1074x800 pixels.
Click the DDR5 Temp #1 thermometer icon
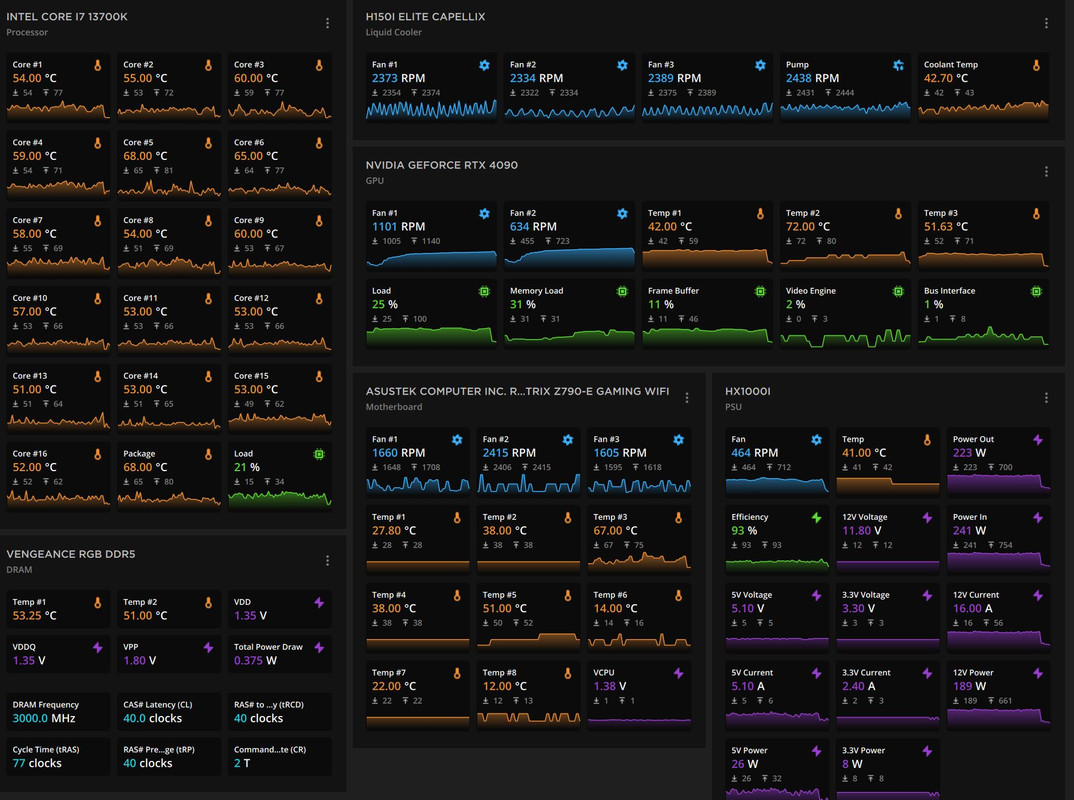97,603
